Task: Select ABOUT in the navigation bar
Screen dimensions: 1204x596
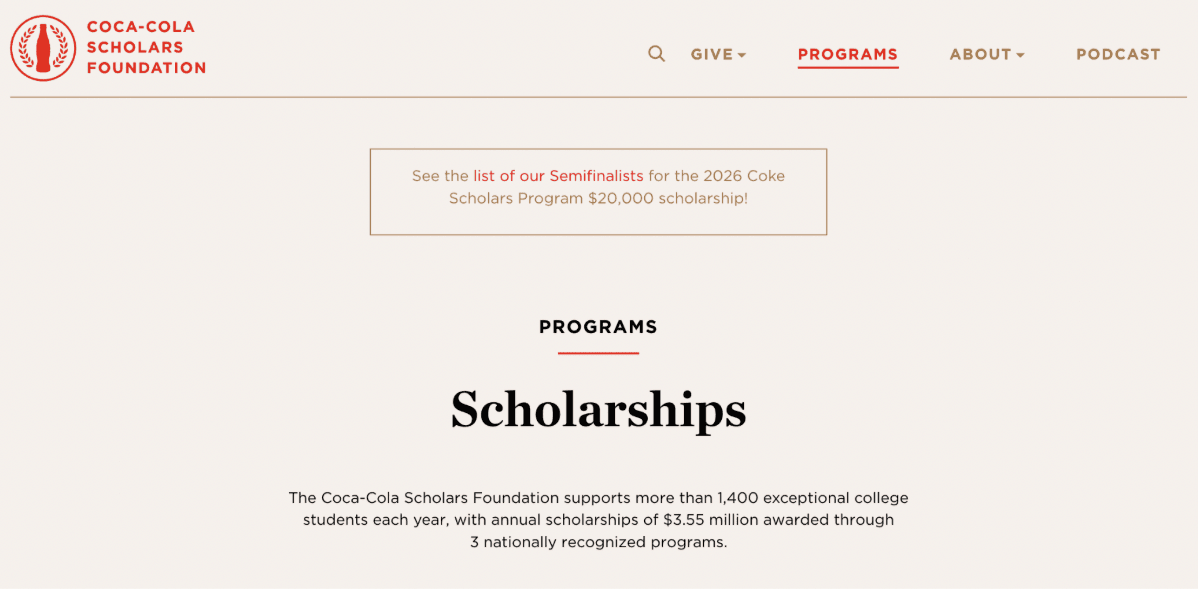Action: [980, 55]
